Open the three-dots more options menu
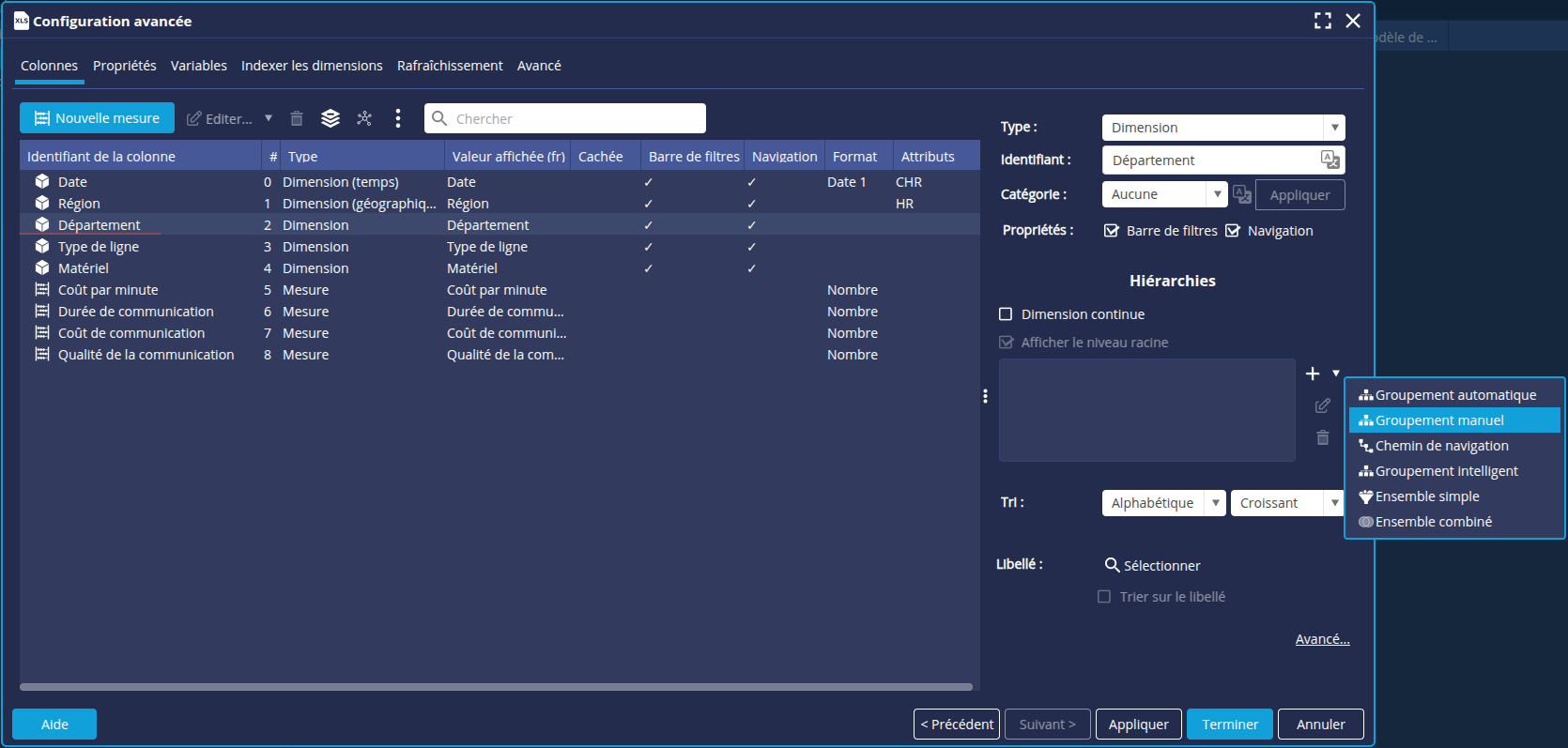Screen dimensions: 1568x748 click(x=398, y=118)
